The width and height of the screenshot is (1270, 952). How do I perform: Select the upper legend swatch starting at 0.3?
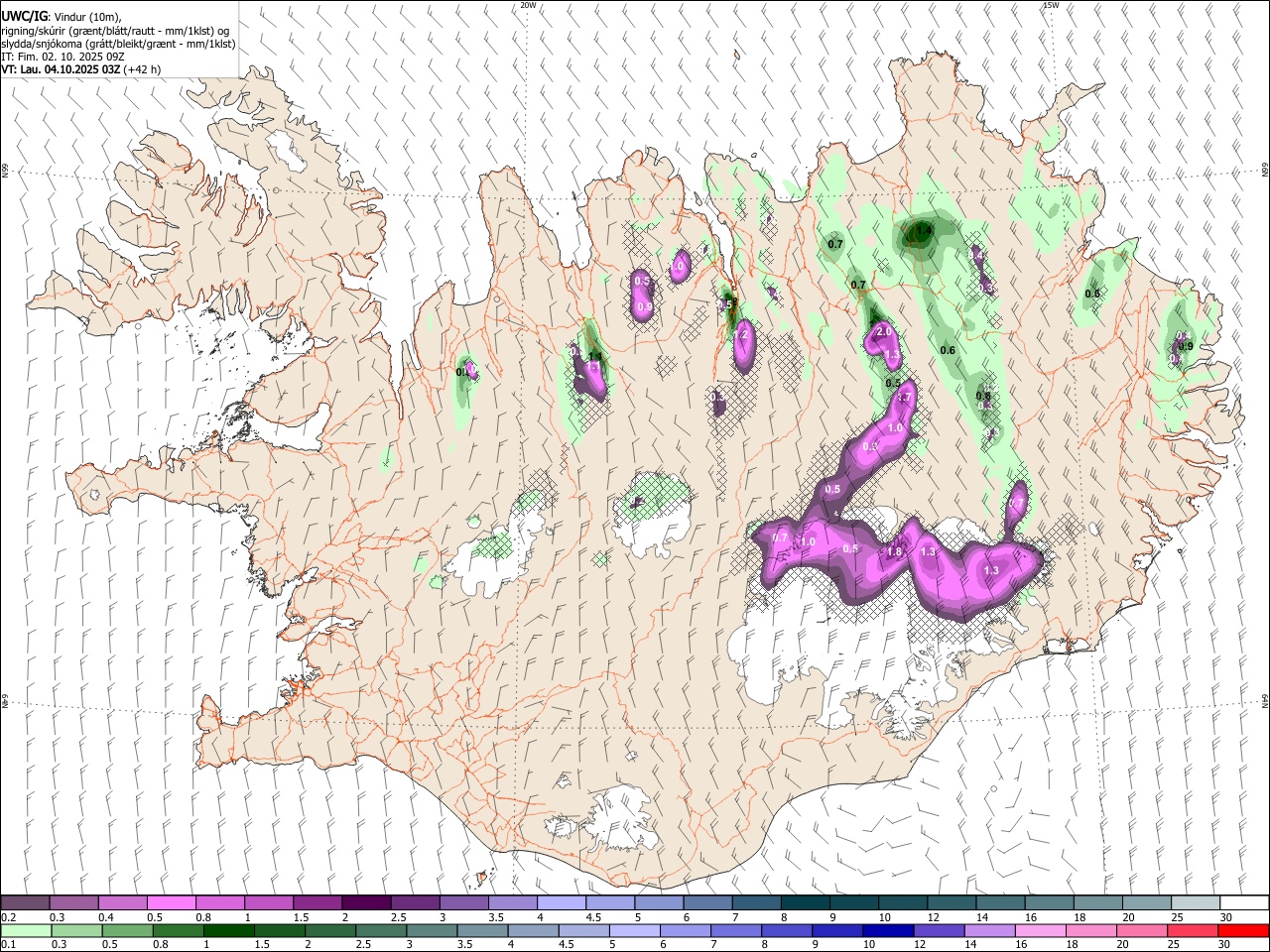(x=73, y=903)
